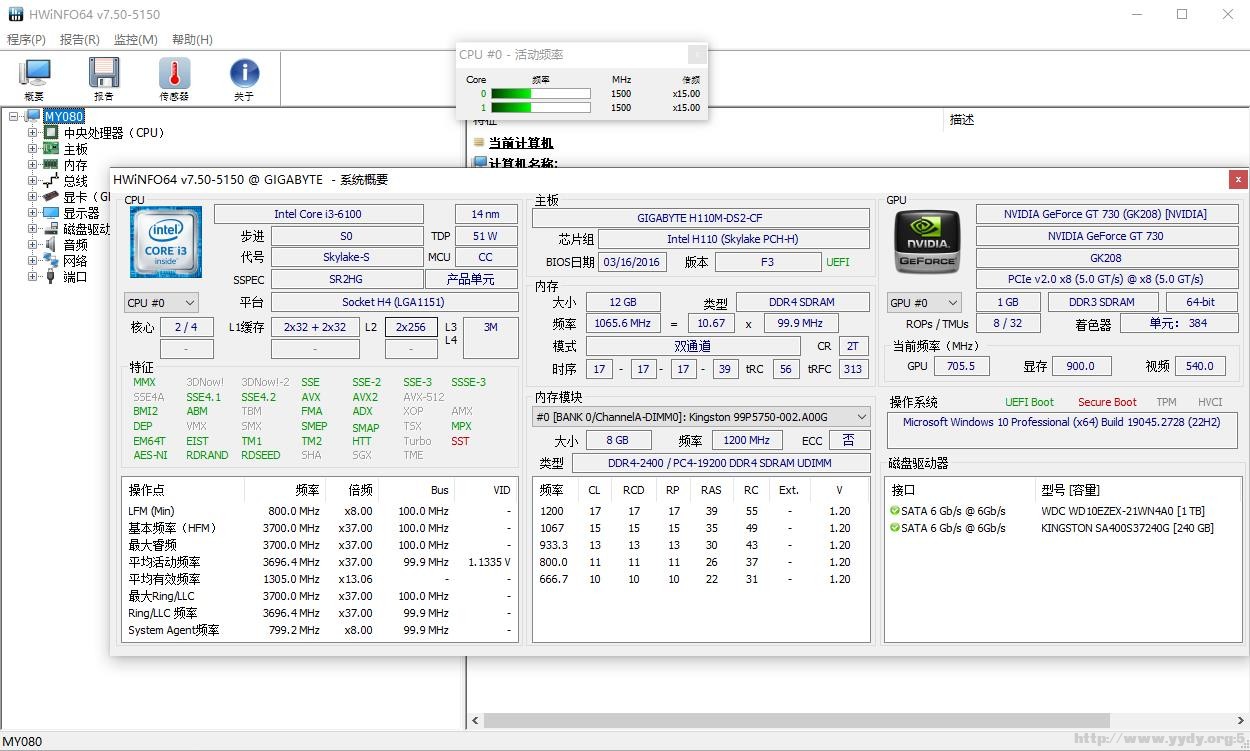Click the 报告 report floppy disk icon
The image size is (1250, 751).
pos(104,74)
